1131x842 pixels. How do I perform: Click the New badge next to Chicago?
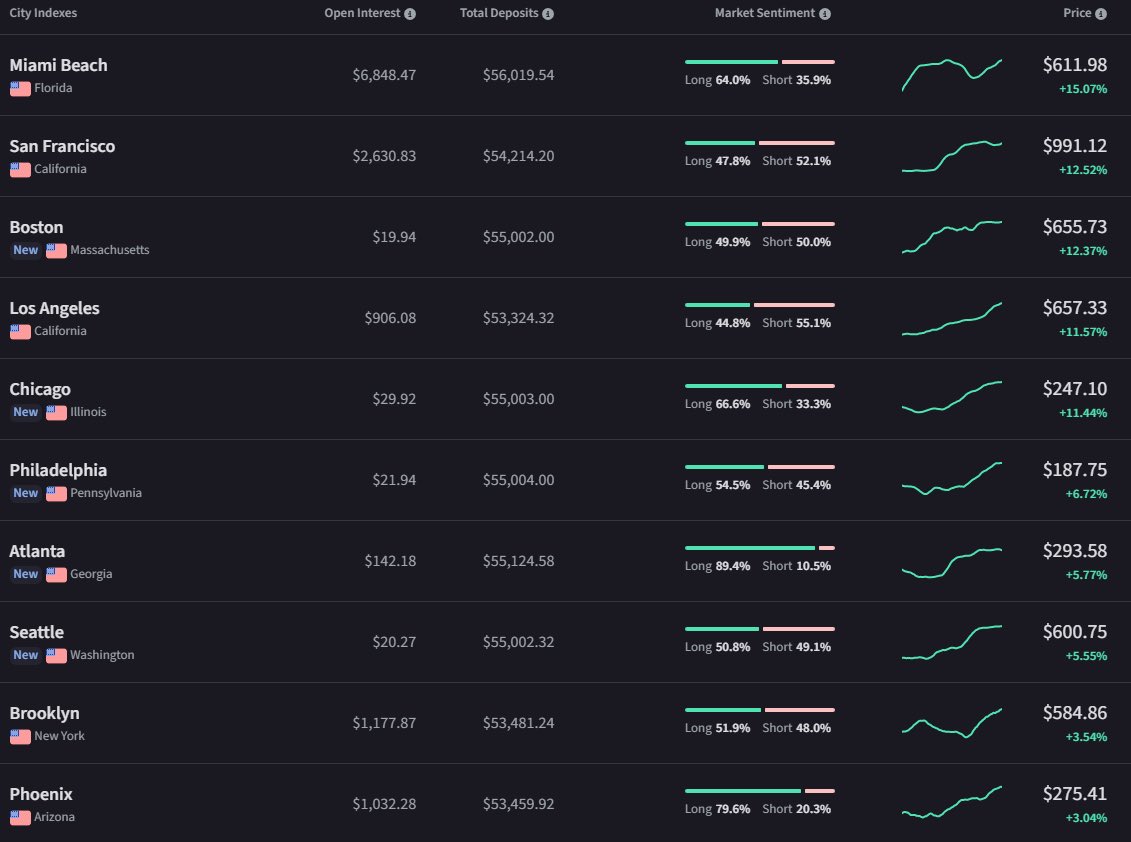[x=25, y=412]
